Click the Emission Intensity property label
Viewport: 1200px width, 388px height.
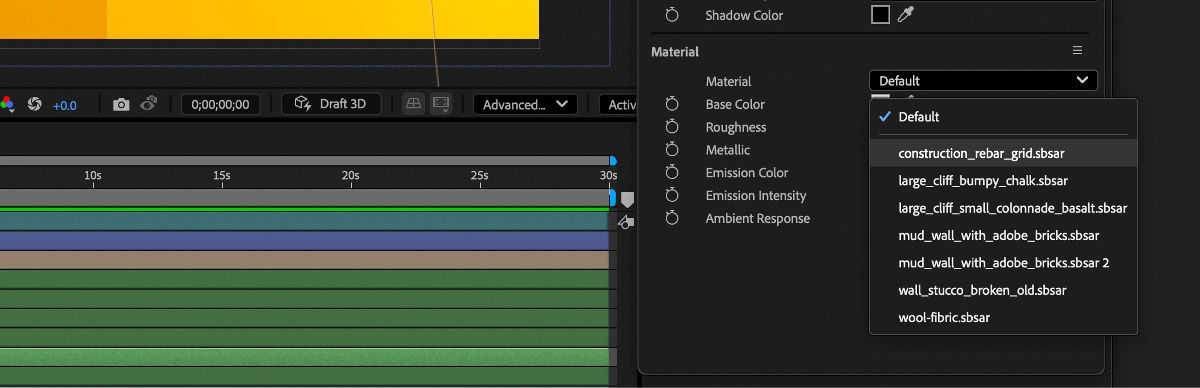756,195
